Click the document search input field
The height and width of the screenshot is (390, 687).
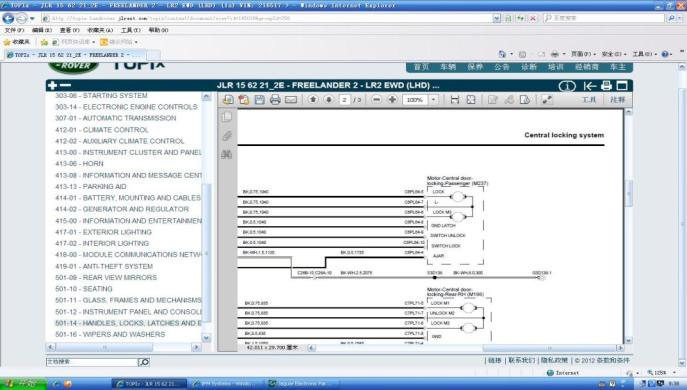[x=92, y=362]
